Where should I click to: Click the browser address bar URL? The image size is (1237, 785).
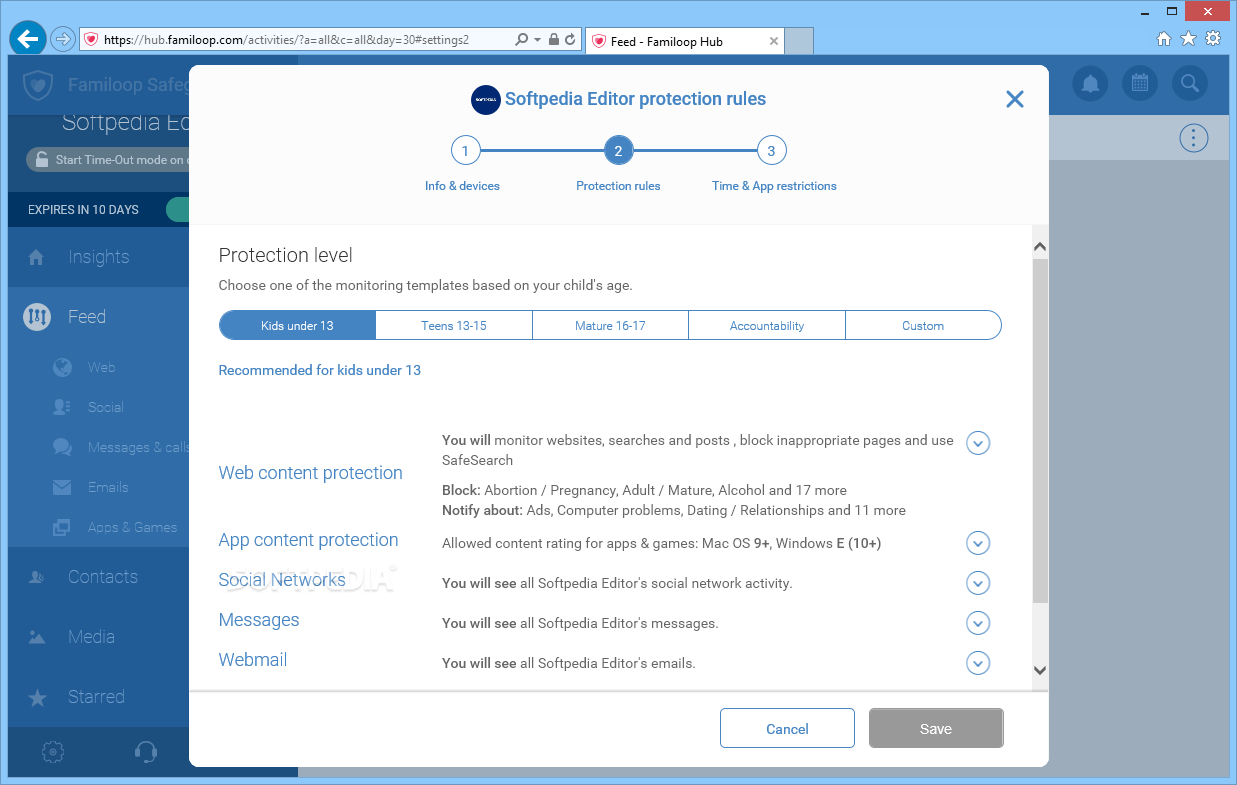point(287,40)
